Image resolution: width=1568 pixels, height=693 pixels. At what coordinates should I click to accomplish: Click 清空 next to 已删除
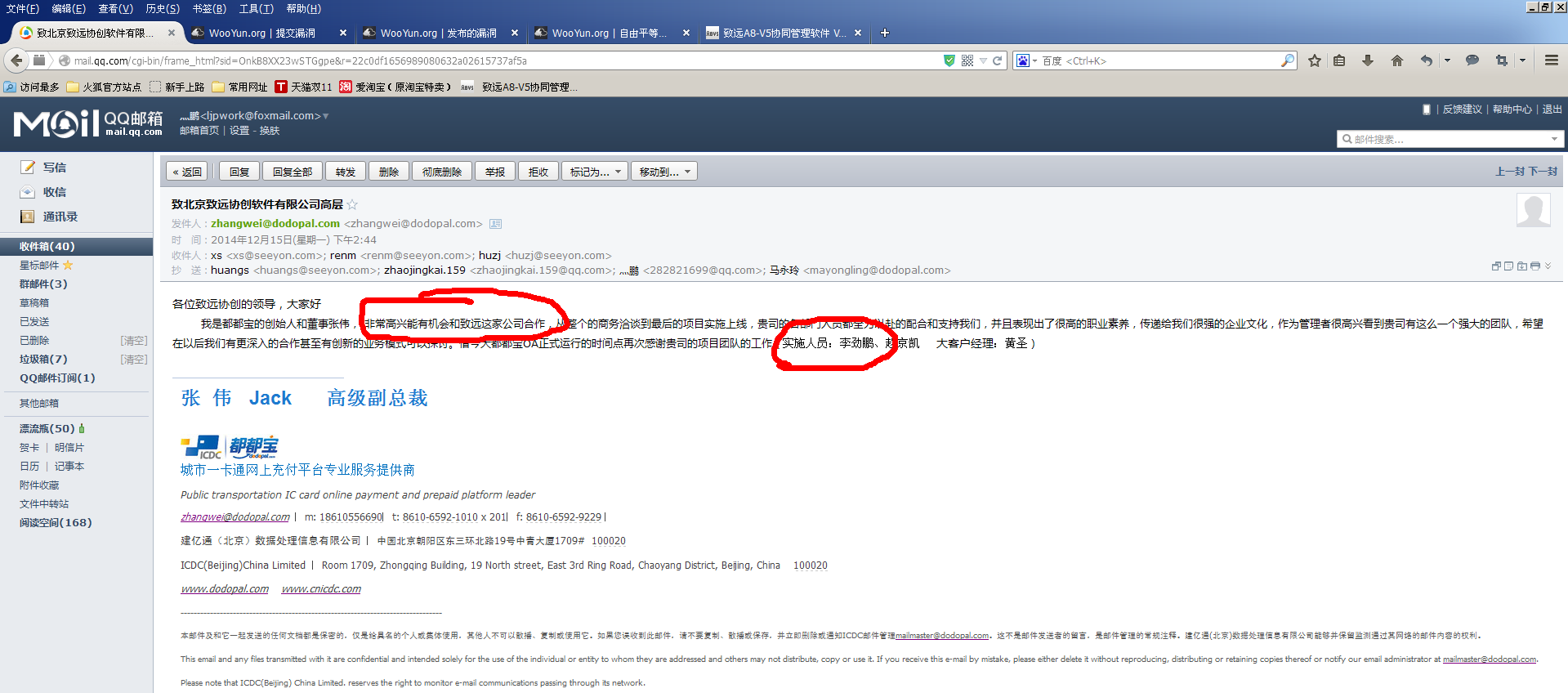coord(134,340)
